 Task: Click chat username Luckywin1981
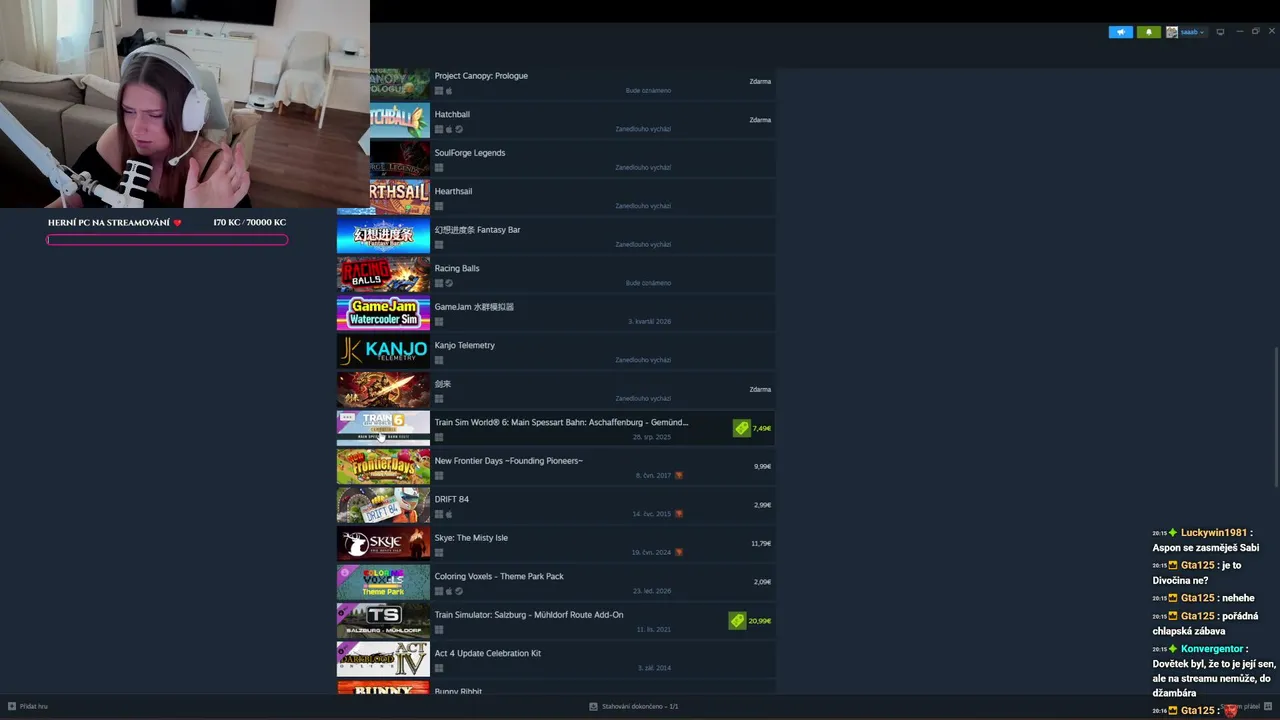[1213, 533]
